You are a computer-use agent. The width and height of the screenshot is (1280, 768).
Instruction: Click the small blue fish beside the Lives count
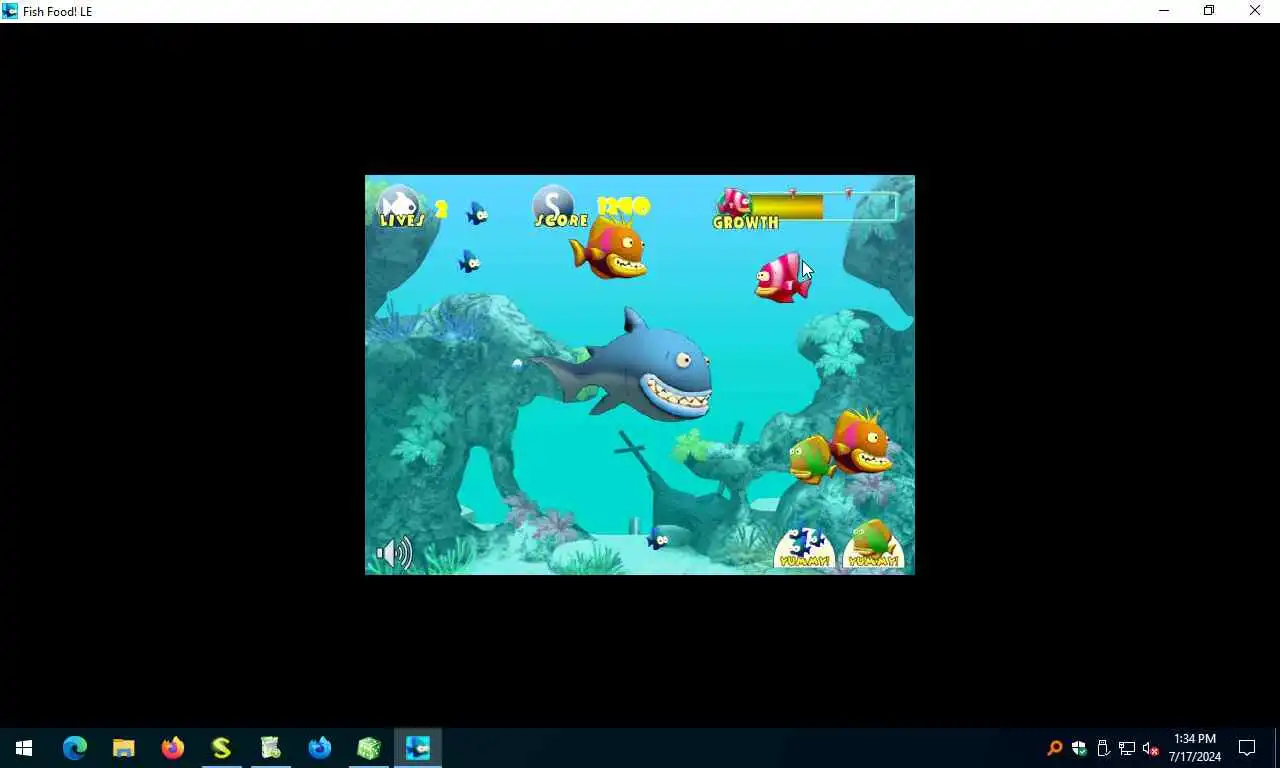point(477,213)
